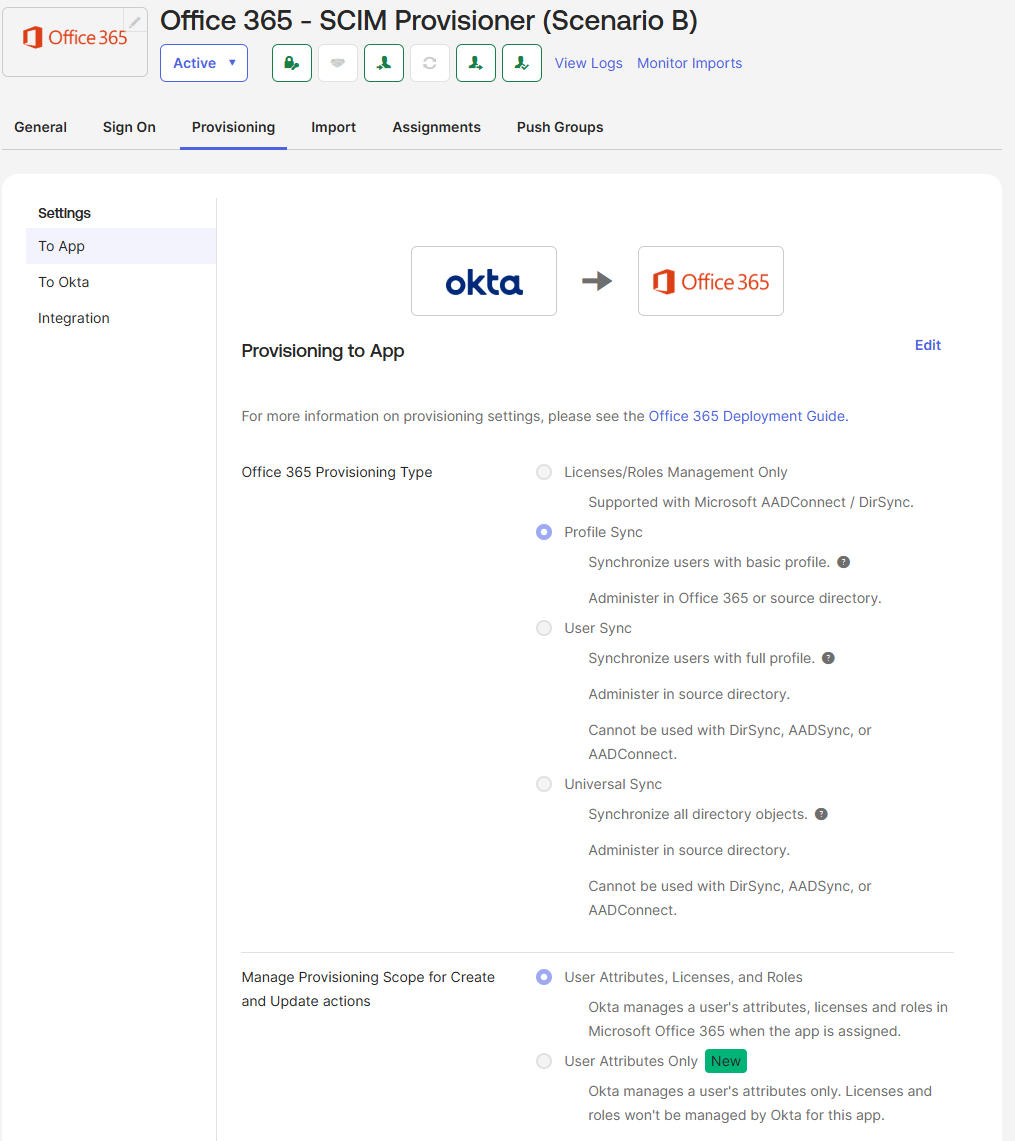Switch to the Push Groups tab

click(559, 127)
